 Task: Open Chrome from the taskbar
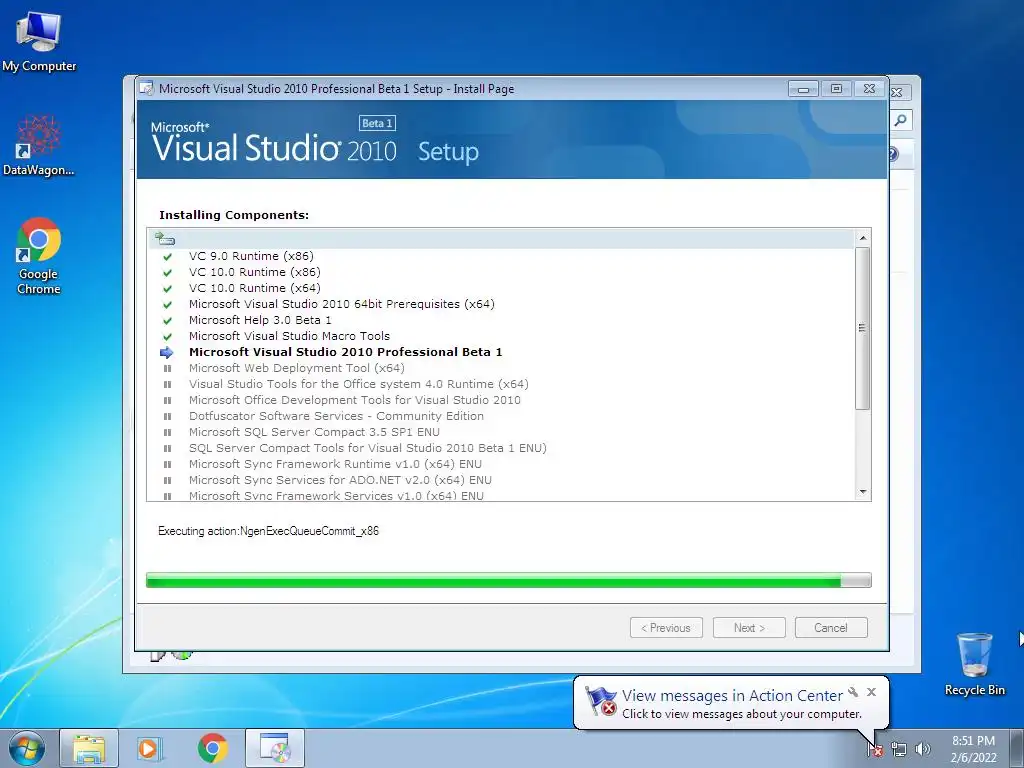pyautogui.click(x=212, y=748)
